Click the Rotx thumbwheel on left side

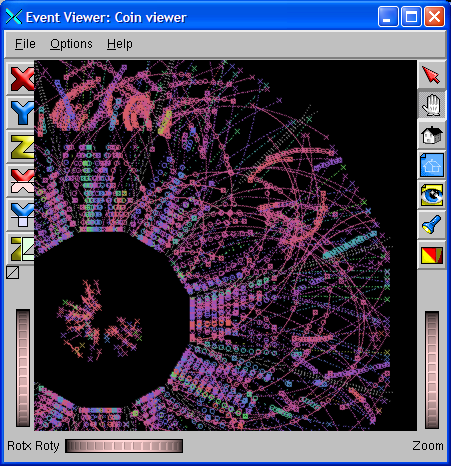(x=23, y=368)
